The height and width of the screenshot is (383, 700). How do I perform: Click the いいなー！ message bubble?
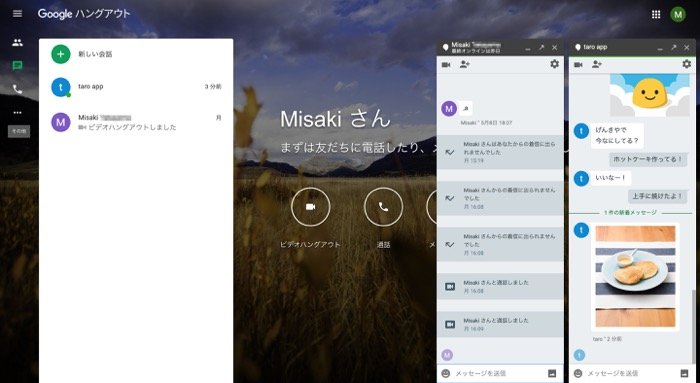611,178
